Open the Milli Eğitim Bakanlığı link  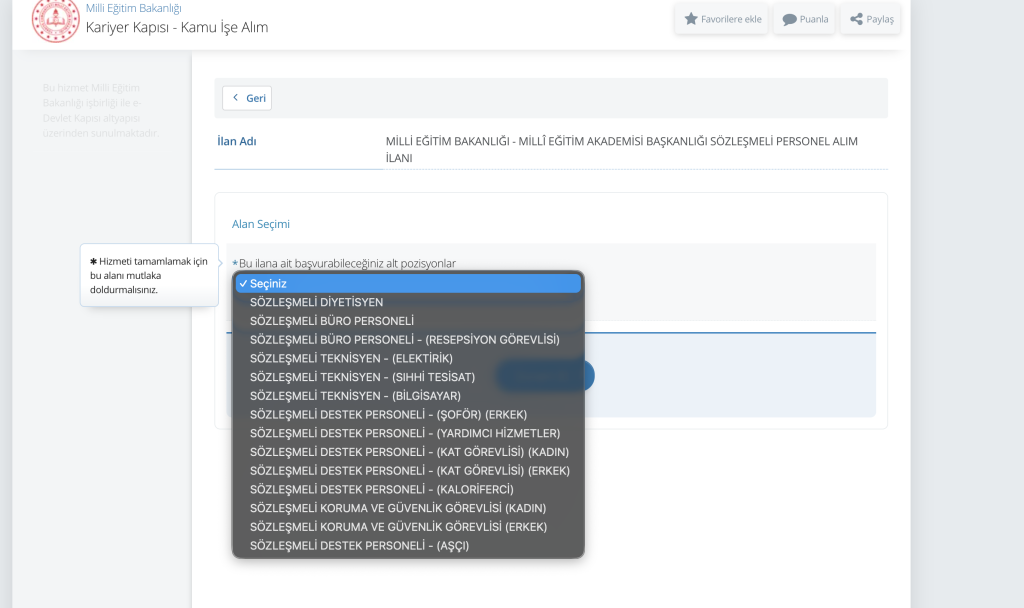click(133, 8)
